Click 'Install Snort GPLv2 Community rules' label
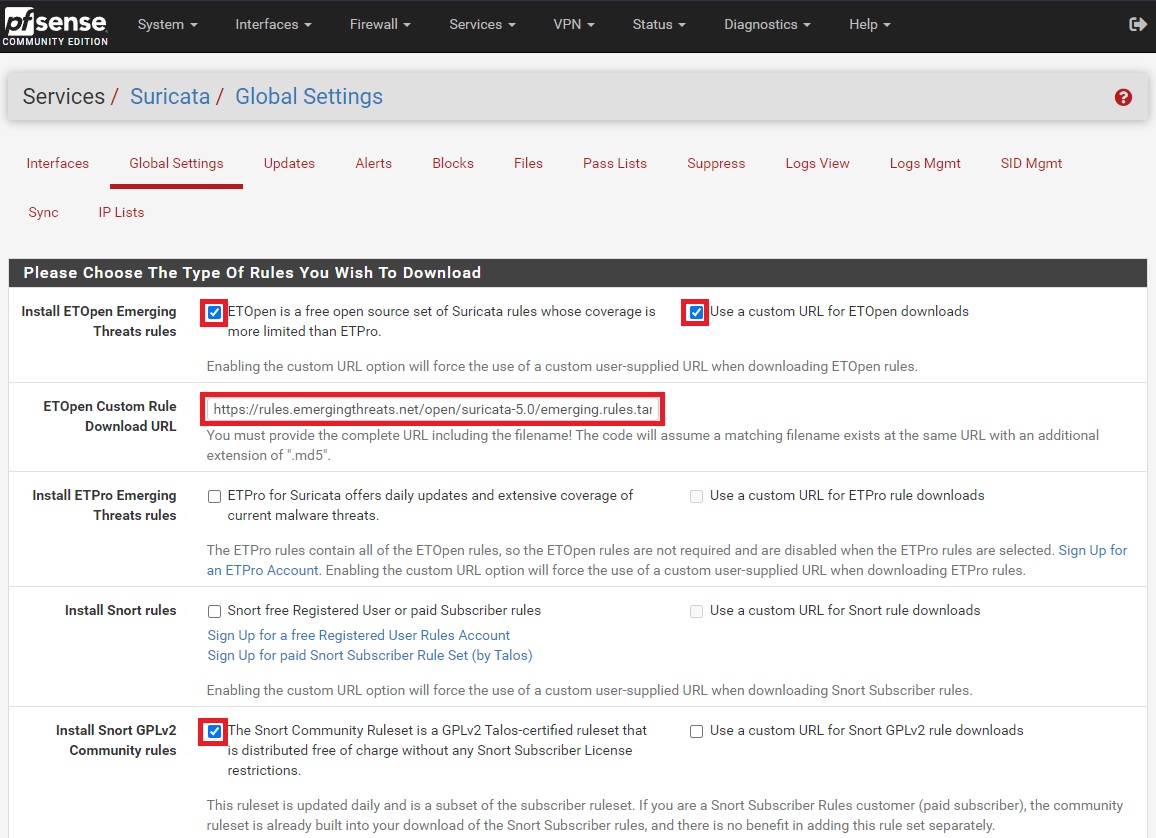The height and width of the screenshot is (838, 1156). (x=116, y=740)
